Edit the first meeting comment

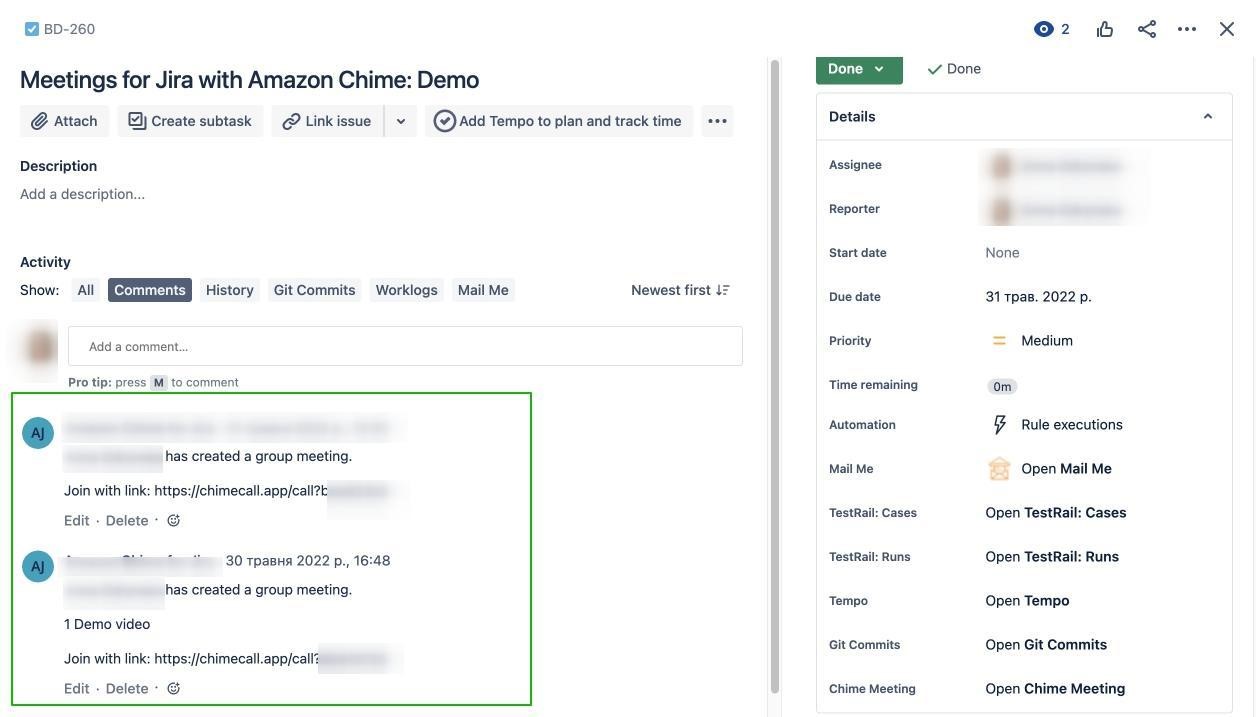click(77, 520)
